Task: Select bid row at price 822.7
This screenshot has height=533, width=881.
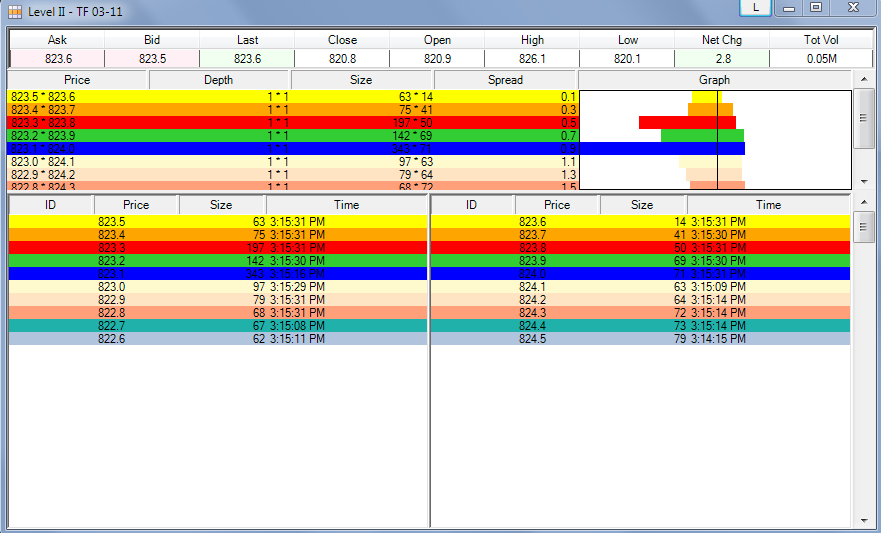Action: pyautogui.click(x=218, y=326)
